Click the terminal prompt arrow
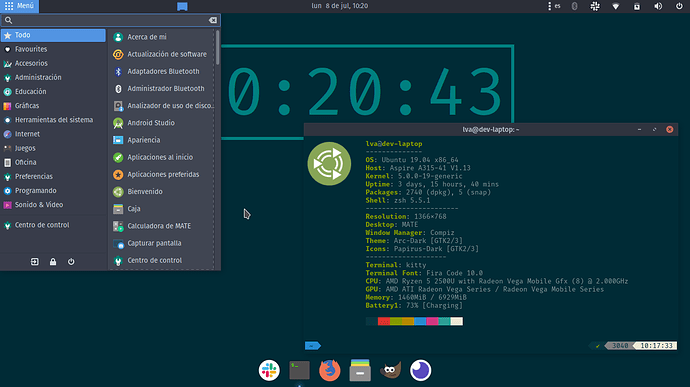690x387 pixels. pos(312,346)
